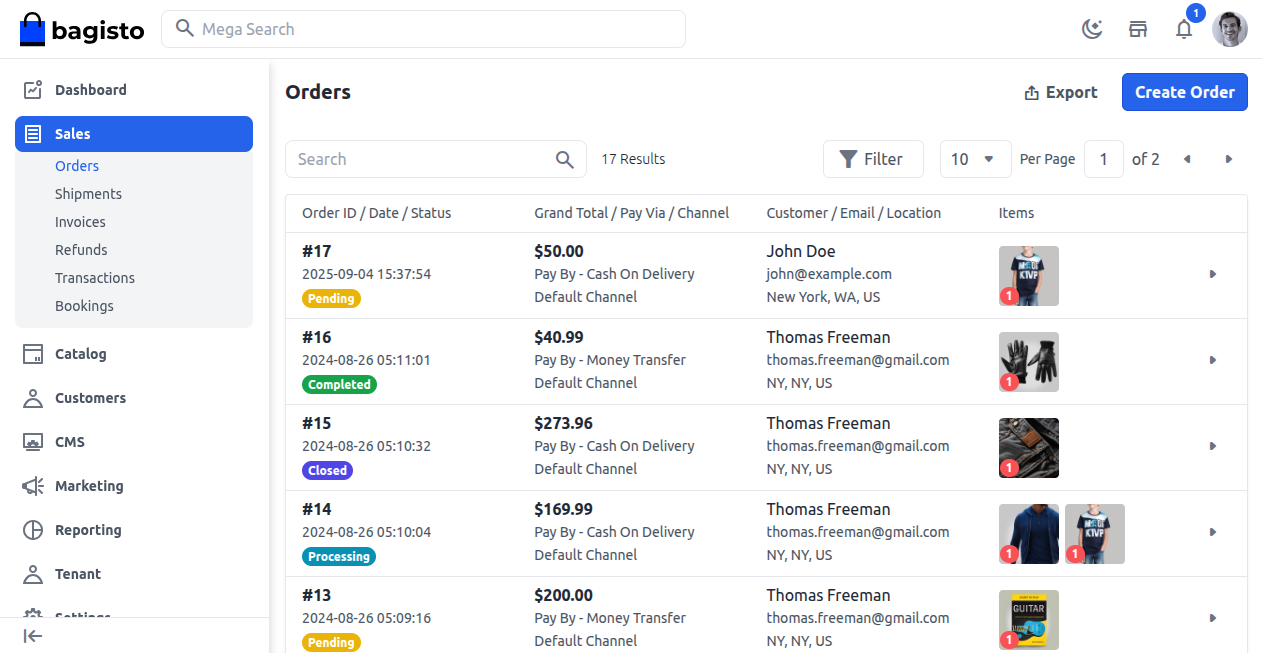Image resolution: width=1262 pixels, height=653 pixels.
Task: Go to next page arrow
Action: pos(1229,159)
